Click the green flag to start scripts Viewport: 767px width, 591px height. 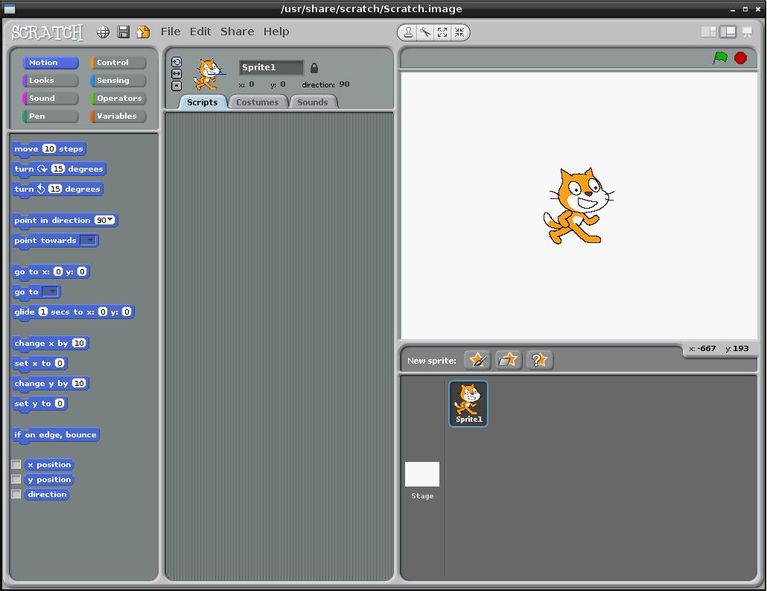click(720, 58)
